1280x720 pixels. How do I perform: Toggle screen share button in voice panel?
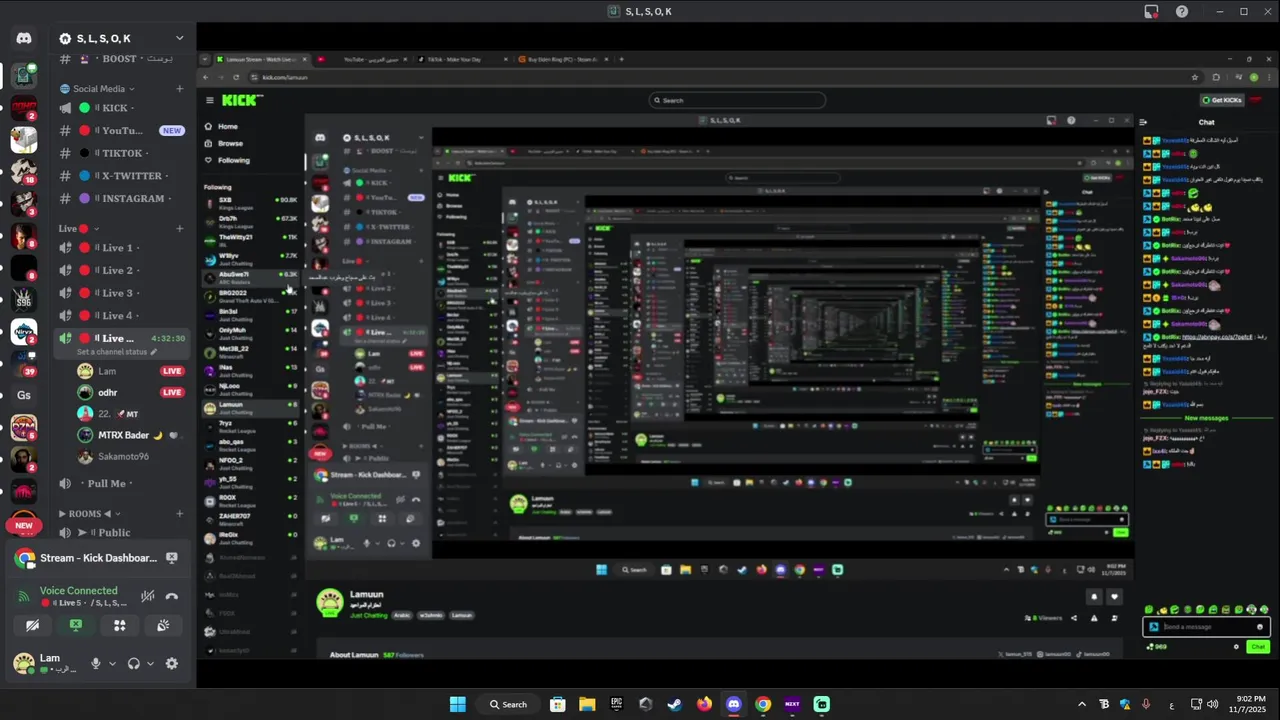coord(76,626)
